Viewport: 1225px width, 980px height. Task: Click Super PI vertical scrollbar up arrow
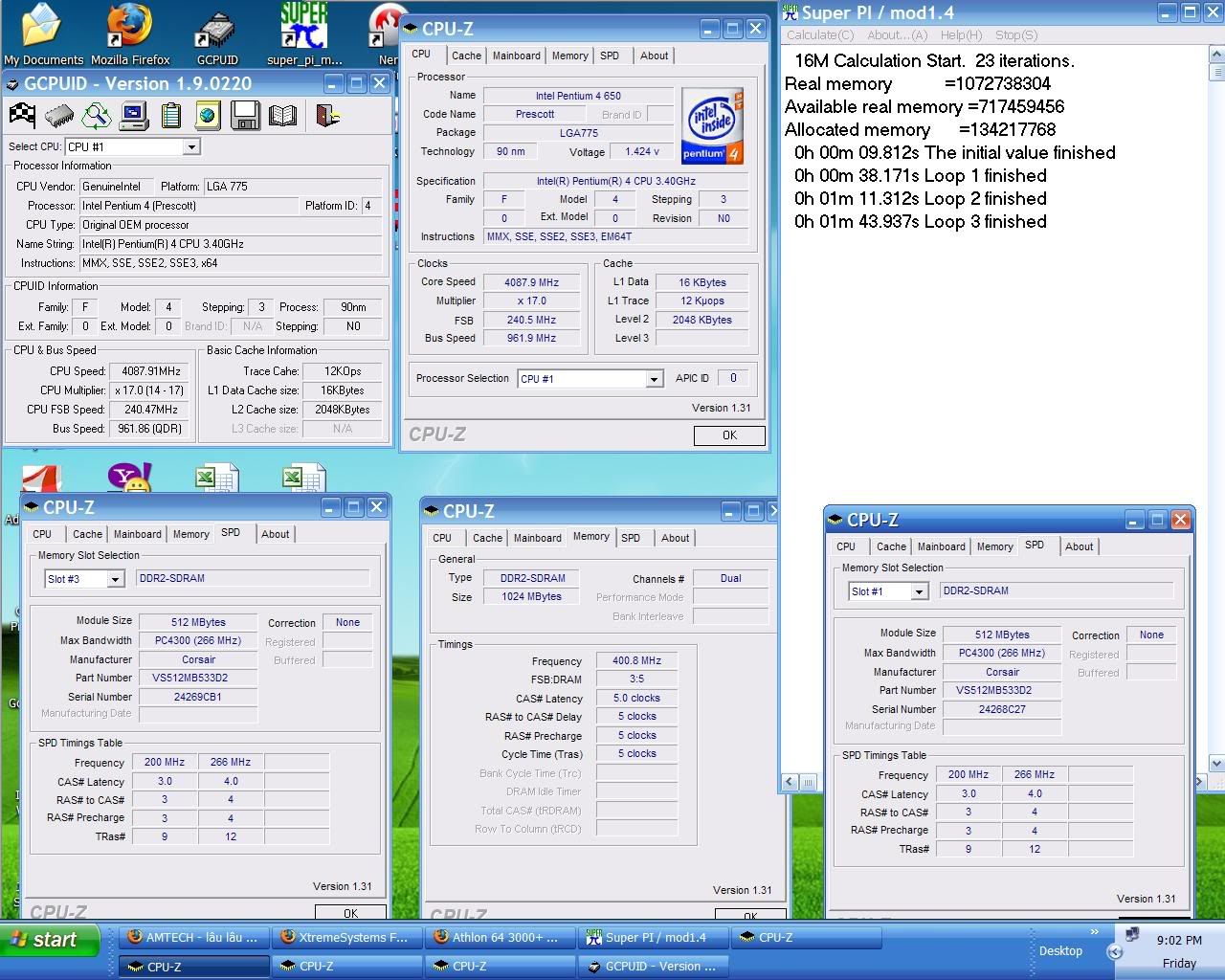[x=1216, y=53]
